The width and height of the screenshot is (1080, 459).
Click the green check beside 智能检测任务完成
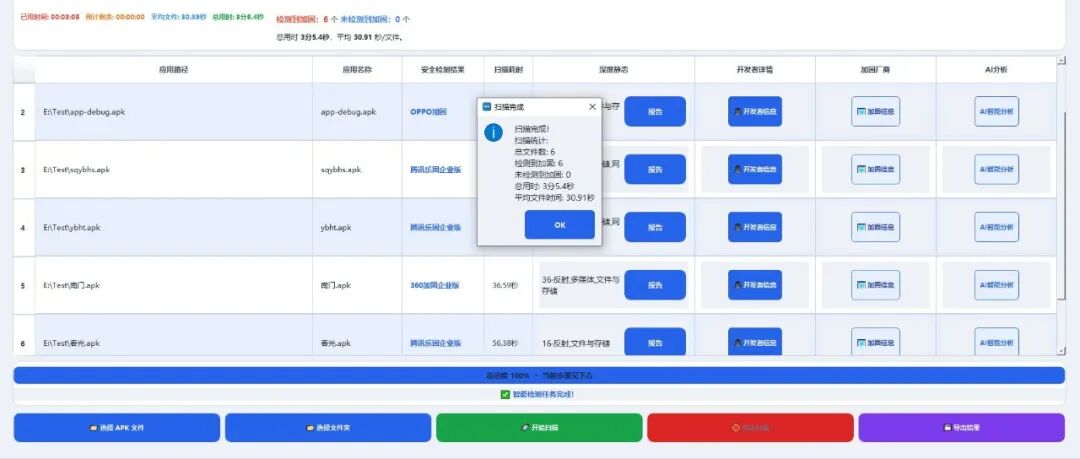[505, 394]
